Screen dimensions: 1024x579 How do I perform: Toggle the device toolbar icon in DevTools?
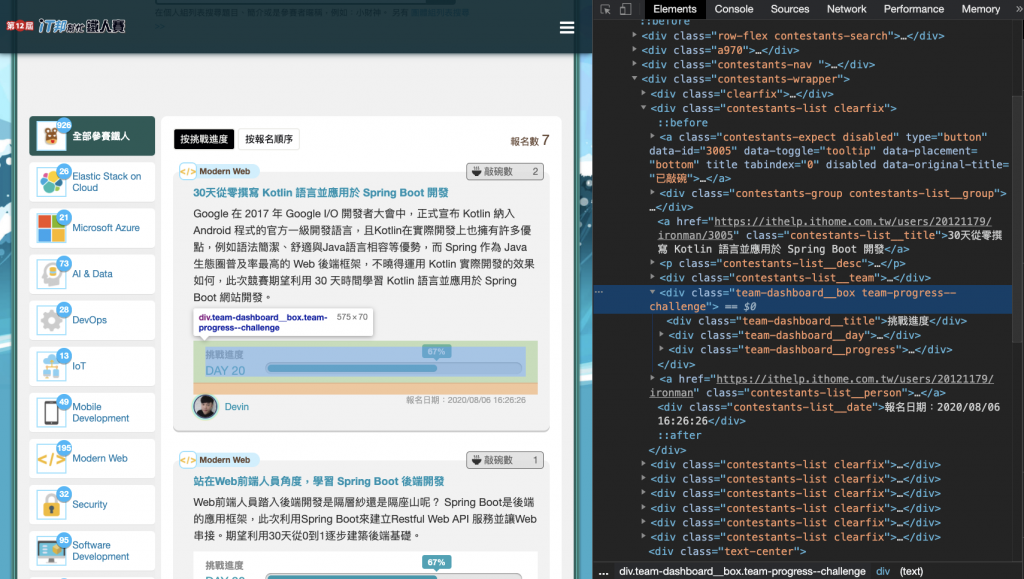pos(626,9)
